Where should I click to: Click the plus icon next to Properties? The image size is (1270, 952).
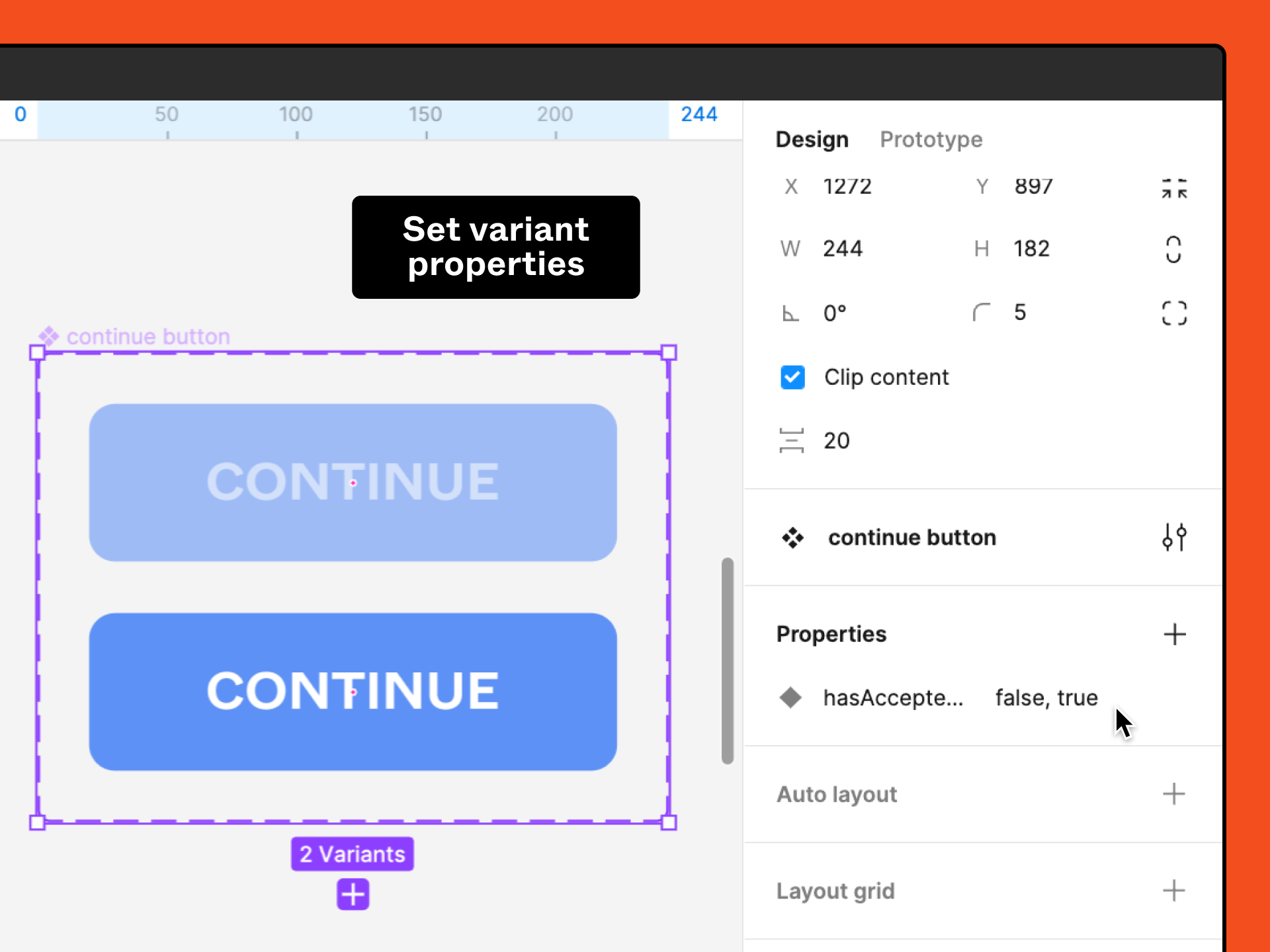pyautogui.click(x=1174, y=635)
